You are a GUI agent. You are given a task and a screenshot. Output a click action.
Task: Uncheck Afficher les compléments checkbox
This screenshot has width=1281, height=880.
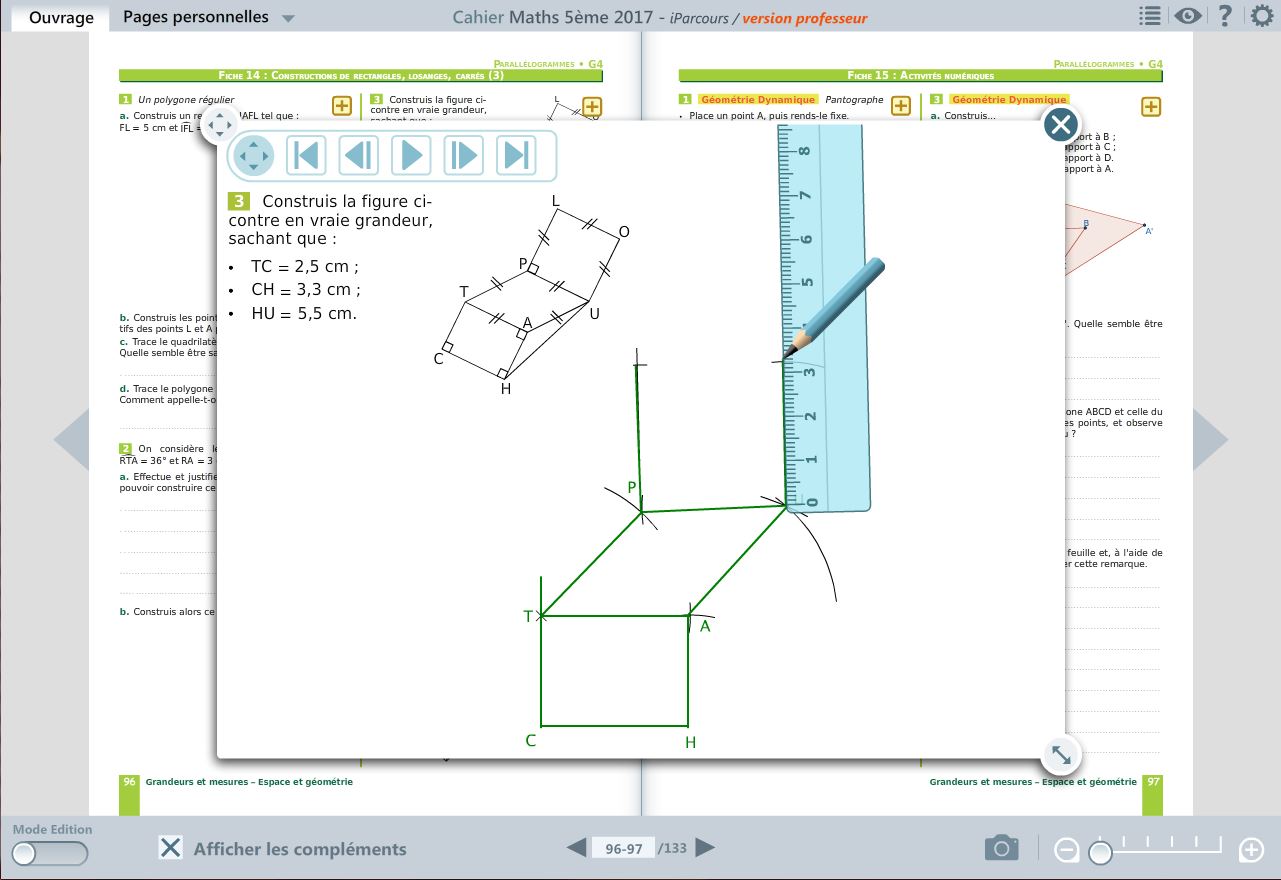pos(171,848)
